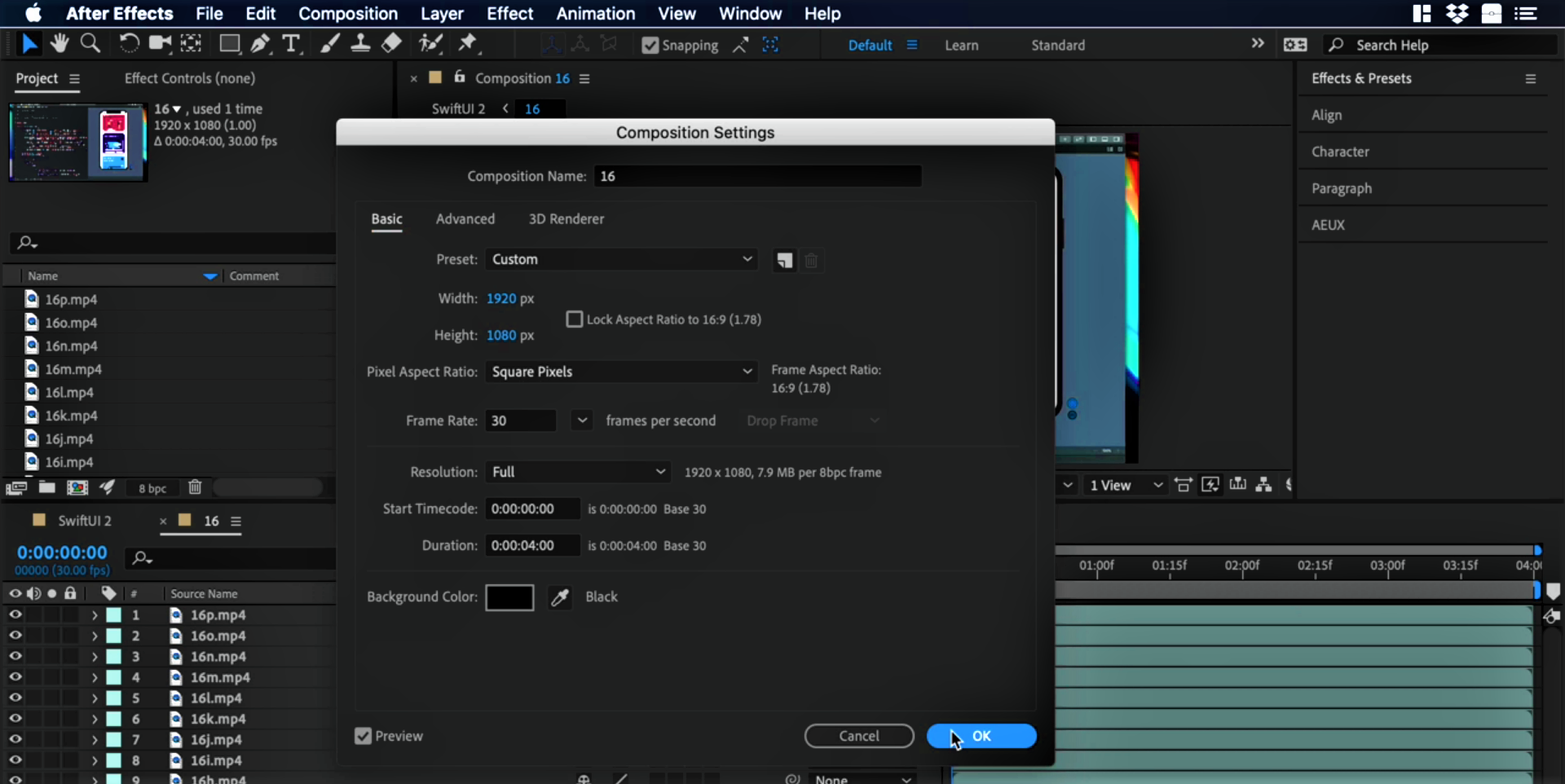1565x784 pixels.
Task: Open the Pixel Aspect Ratio dropdown
Action: pyautogui.click(x=621, y=372)
